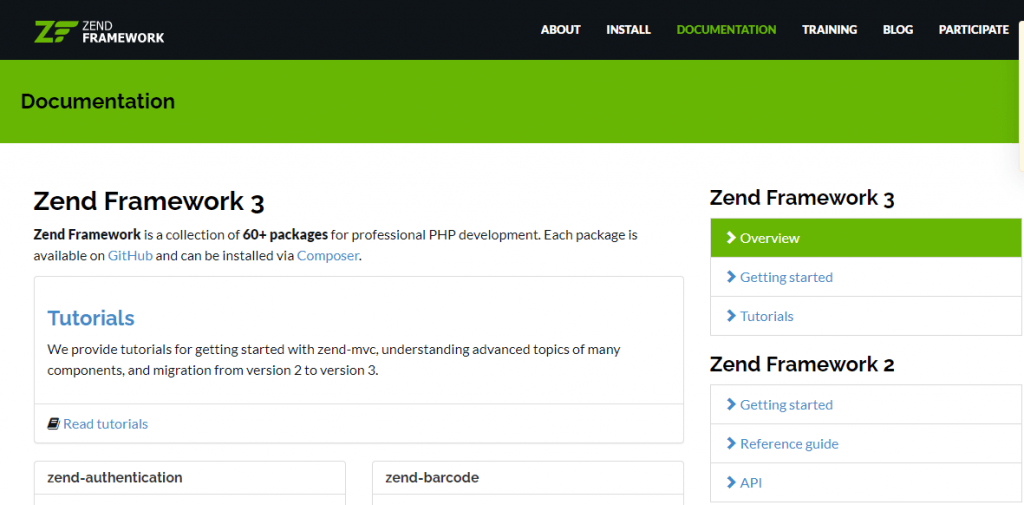Viewport: 1024px width, 505px height.
Task: Visit the Blog page
Action: tap(898, 29)
